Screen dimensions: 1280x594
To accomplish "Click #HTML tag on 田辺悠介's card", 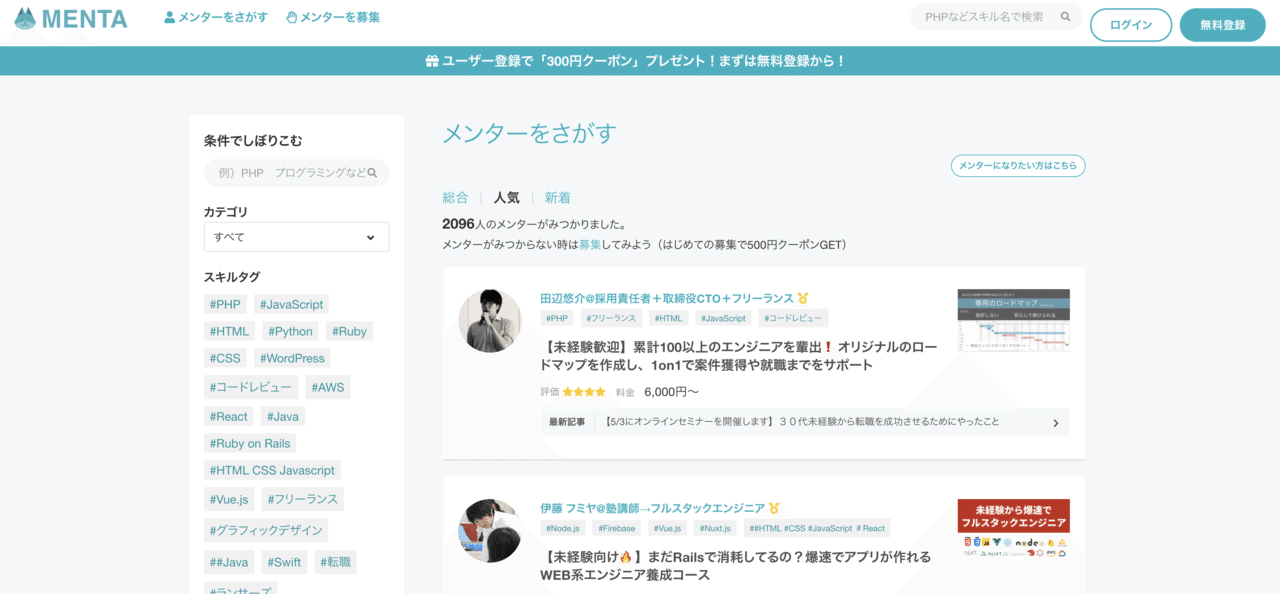I will [x=669, y=318].
